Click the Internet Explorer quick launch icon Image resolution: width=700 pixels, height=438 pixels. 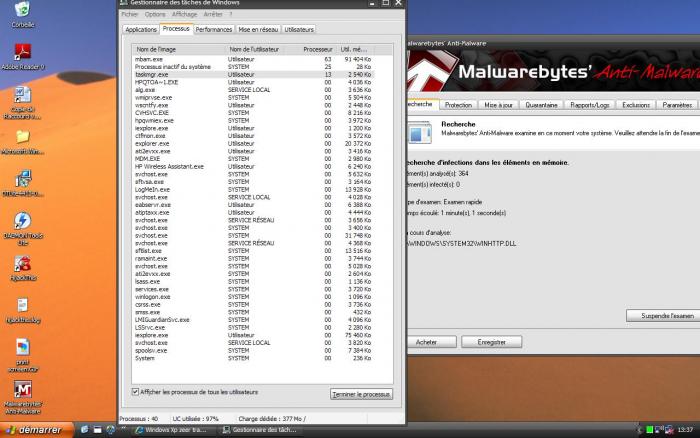tap(84, 430)
